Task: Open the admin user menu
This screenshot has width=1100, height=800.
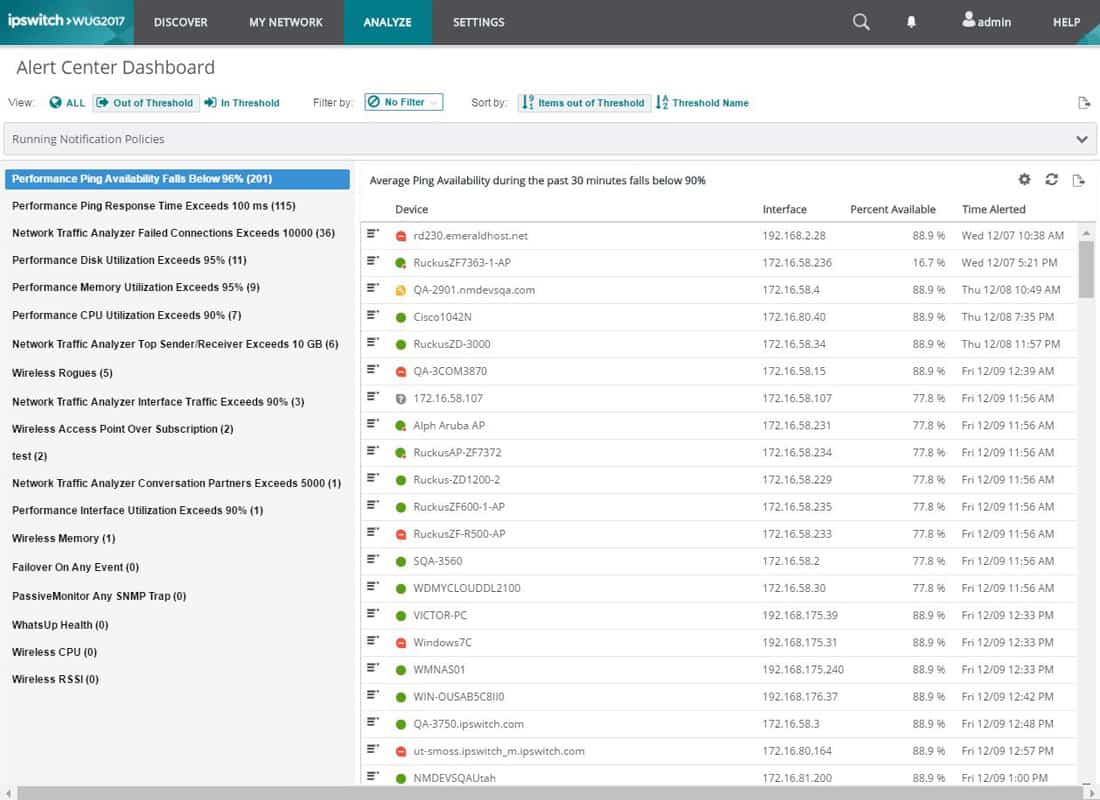Action: (x=986, y=21)
